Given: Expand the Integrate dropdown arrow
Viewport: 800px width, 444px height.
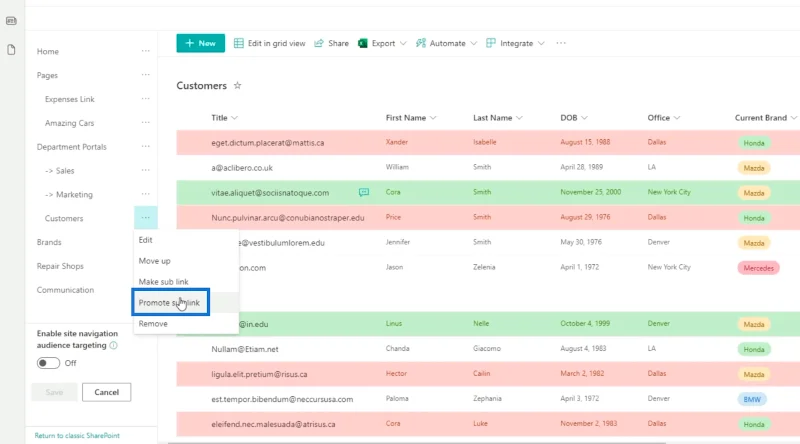Looking at the screenshot, I should [x=541, y=43].
